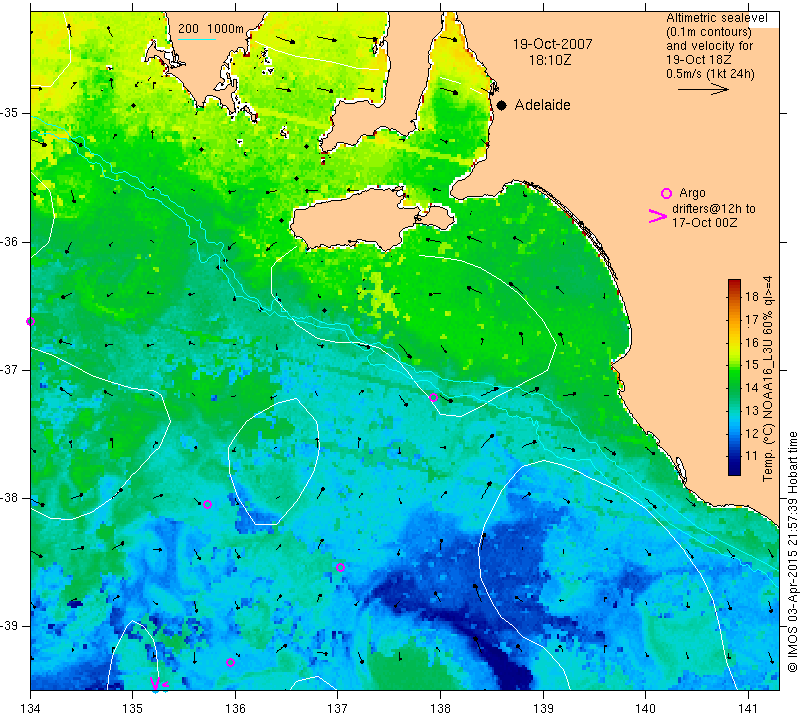Click the Argo float marker near 136E, -39.3
The width and height of the screenshot is (800, 720).
(230, 663)
